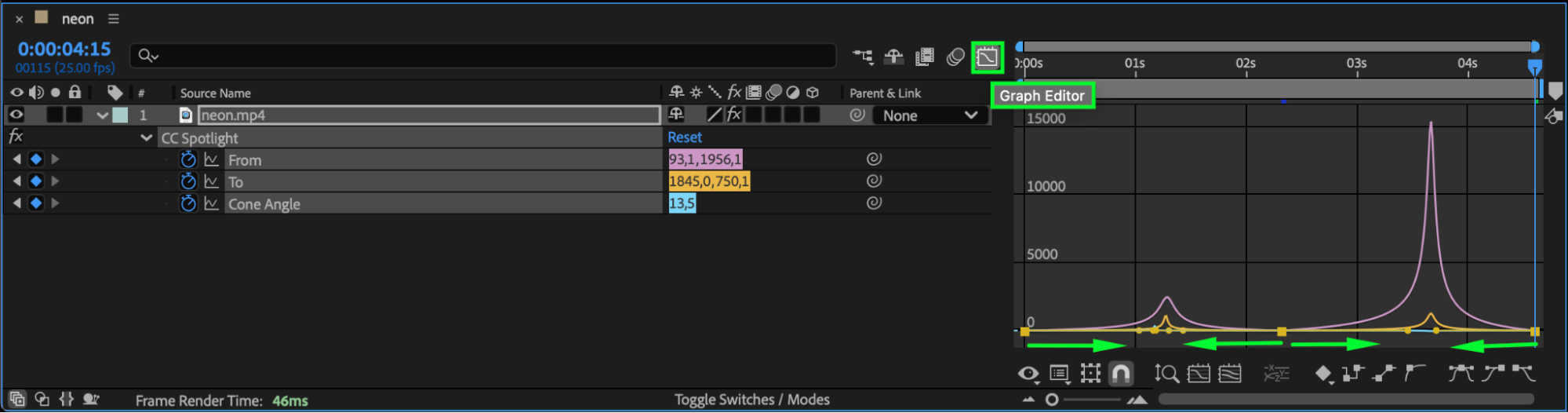
Task: Open the Parent & Link None dropdown
Action: pos(930,115)
